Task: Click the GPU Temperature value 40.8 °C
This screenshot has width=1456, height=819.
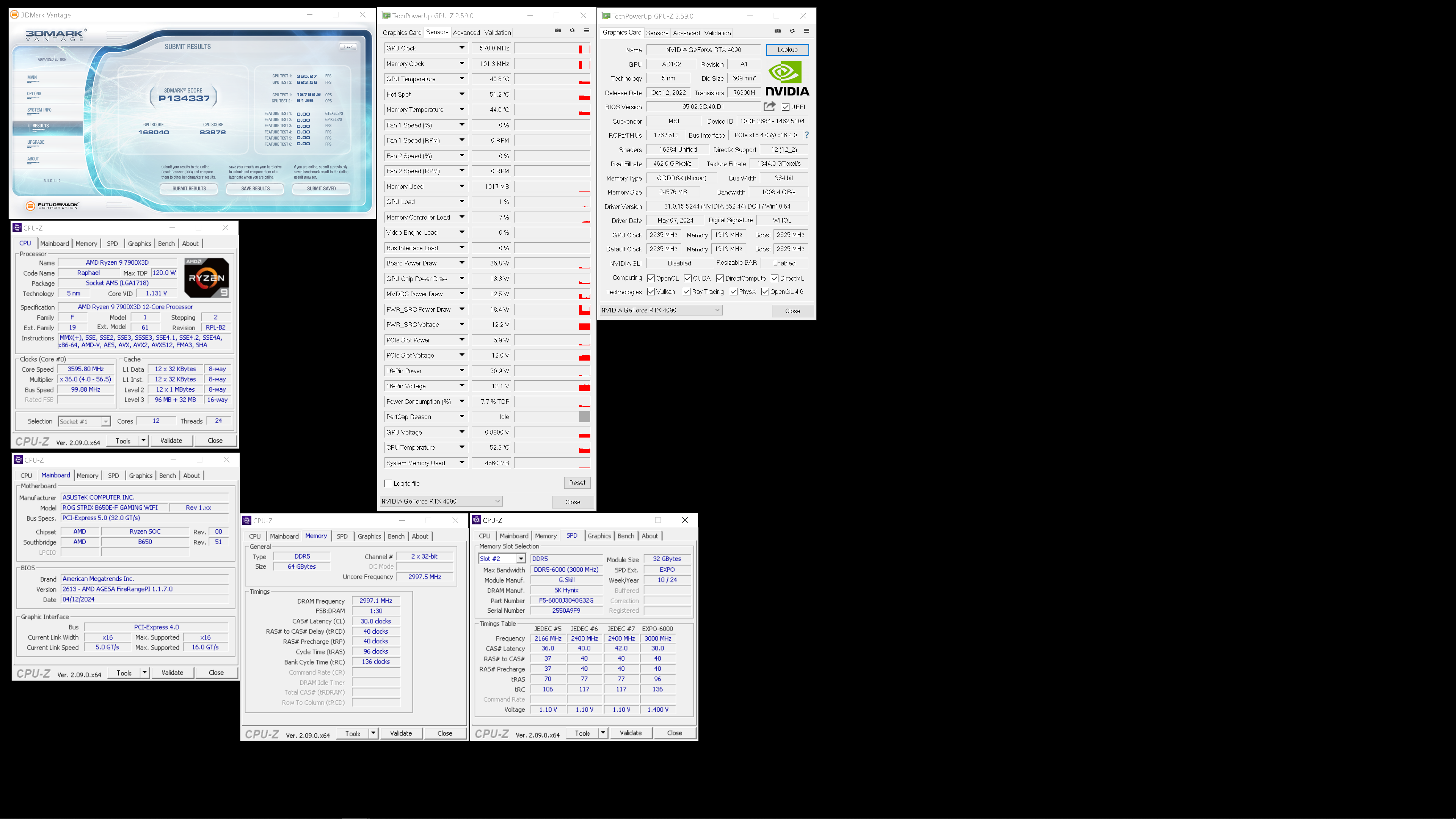Action: [491, 79]
